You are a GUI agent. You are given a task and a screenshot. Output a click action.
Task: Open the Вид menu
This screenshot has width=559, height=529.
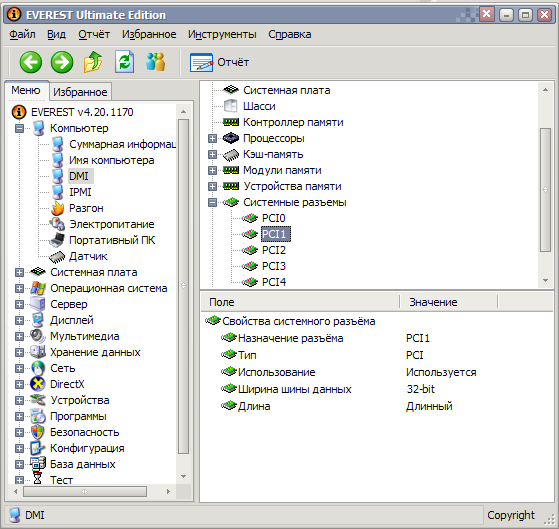click(x=56, y=34)
